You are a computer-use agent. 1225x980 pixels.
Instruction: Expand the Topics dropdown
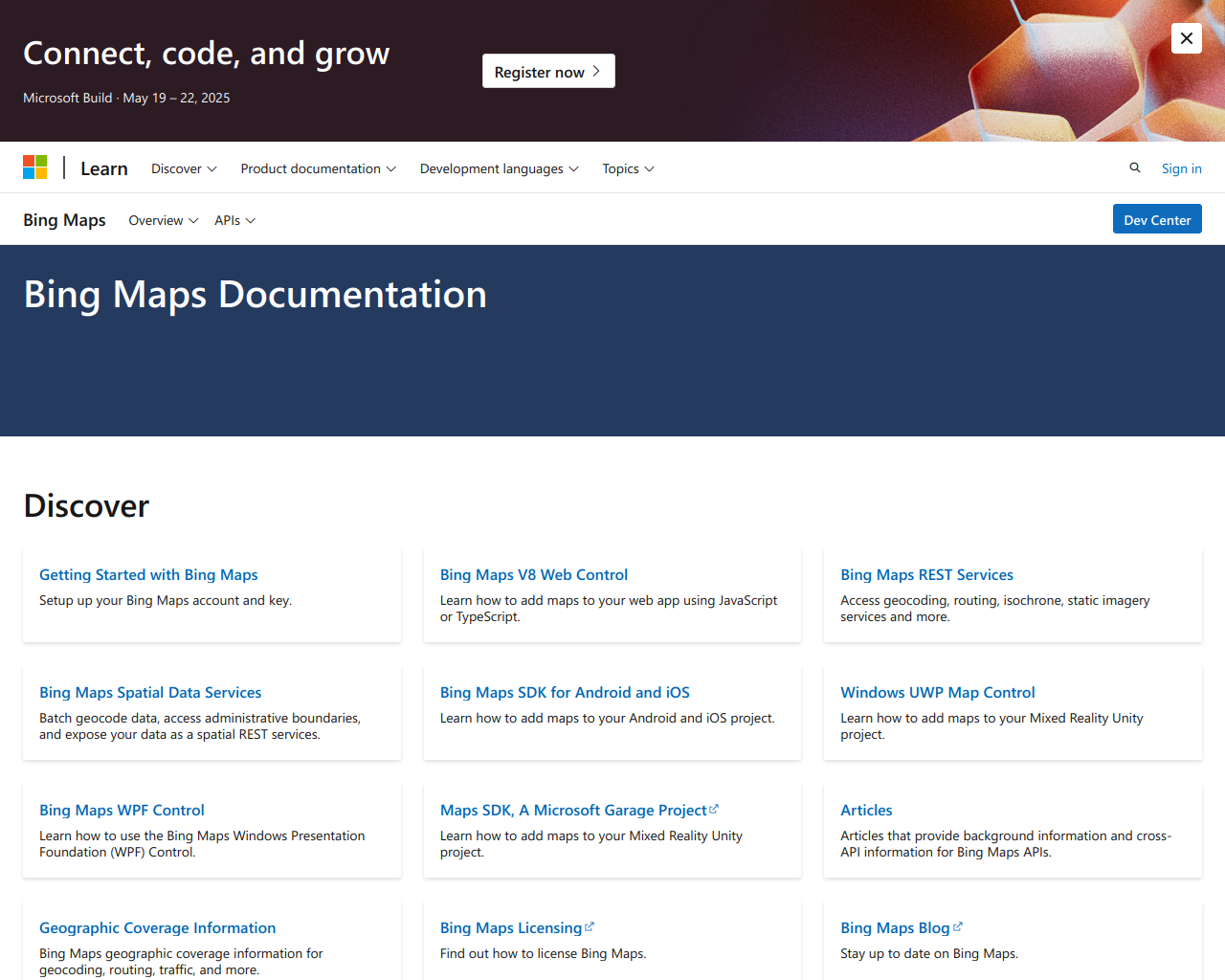[x=628, y=168]
